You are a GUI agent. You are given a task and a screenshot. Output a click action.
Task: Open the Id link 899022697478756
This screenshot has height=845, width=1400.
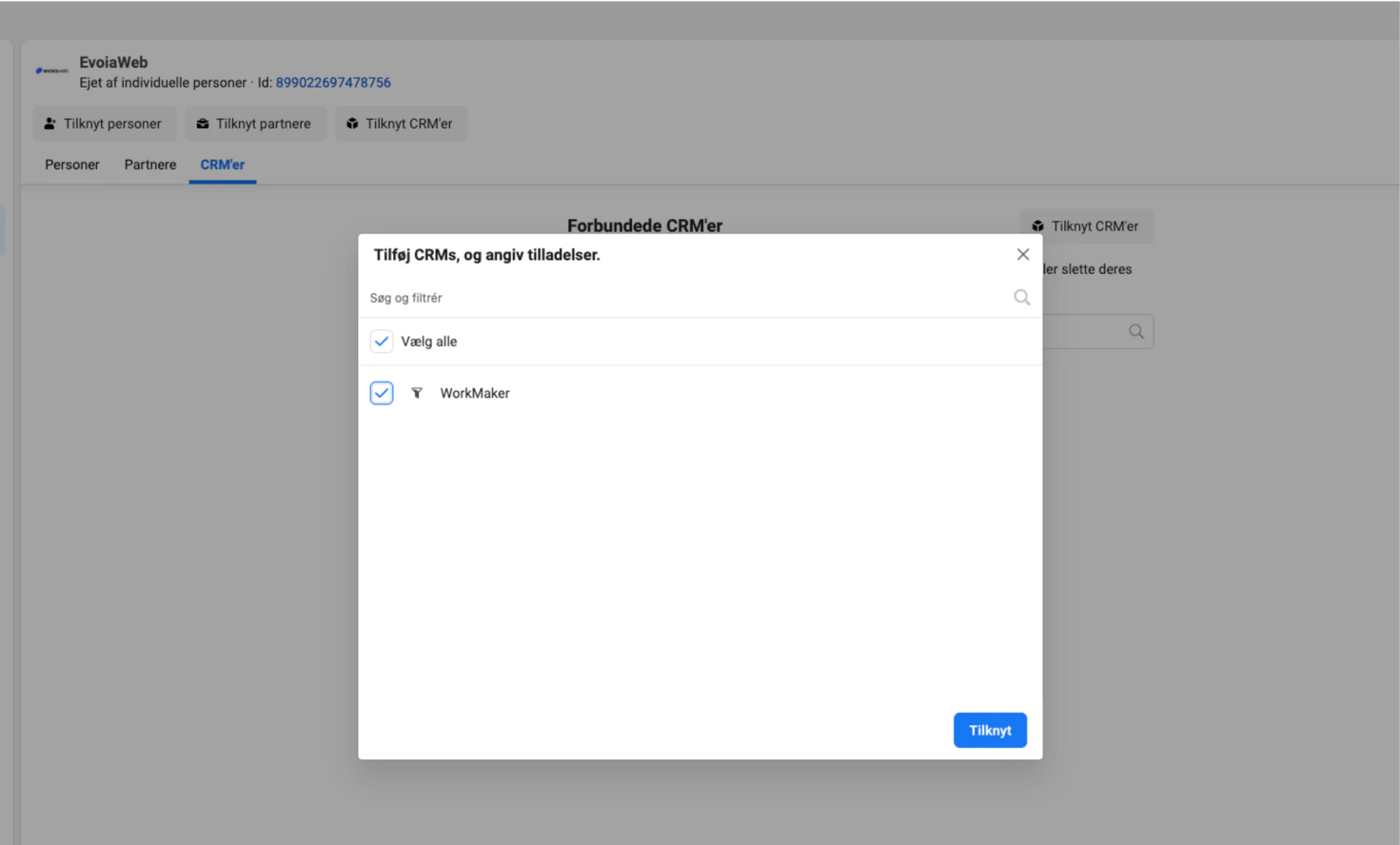click(x=333, y=83)
